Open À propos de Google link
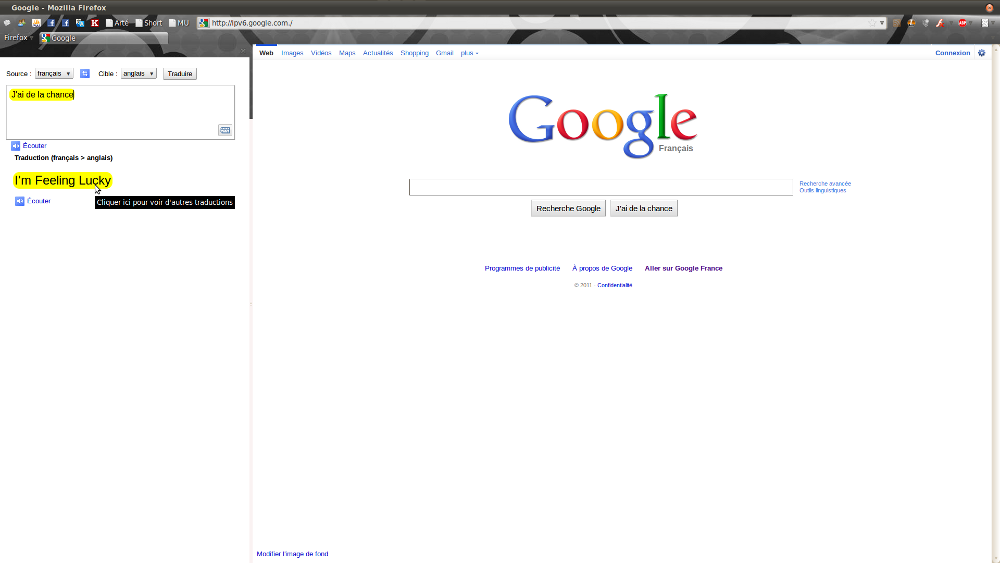Image resolution: width=1000 pixels, height=563 pixels. (602, 268)
